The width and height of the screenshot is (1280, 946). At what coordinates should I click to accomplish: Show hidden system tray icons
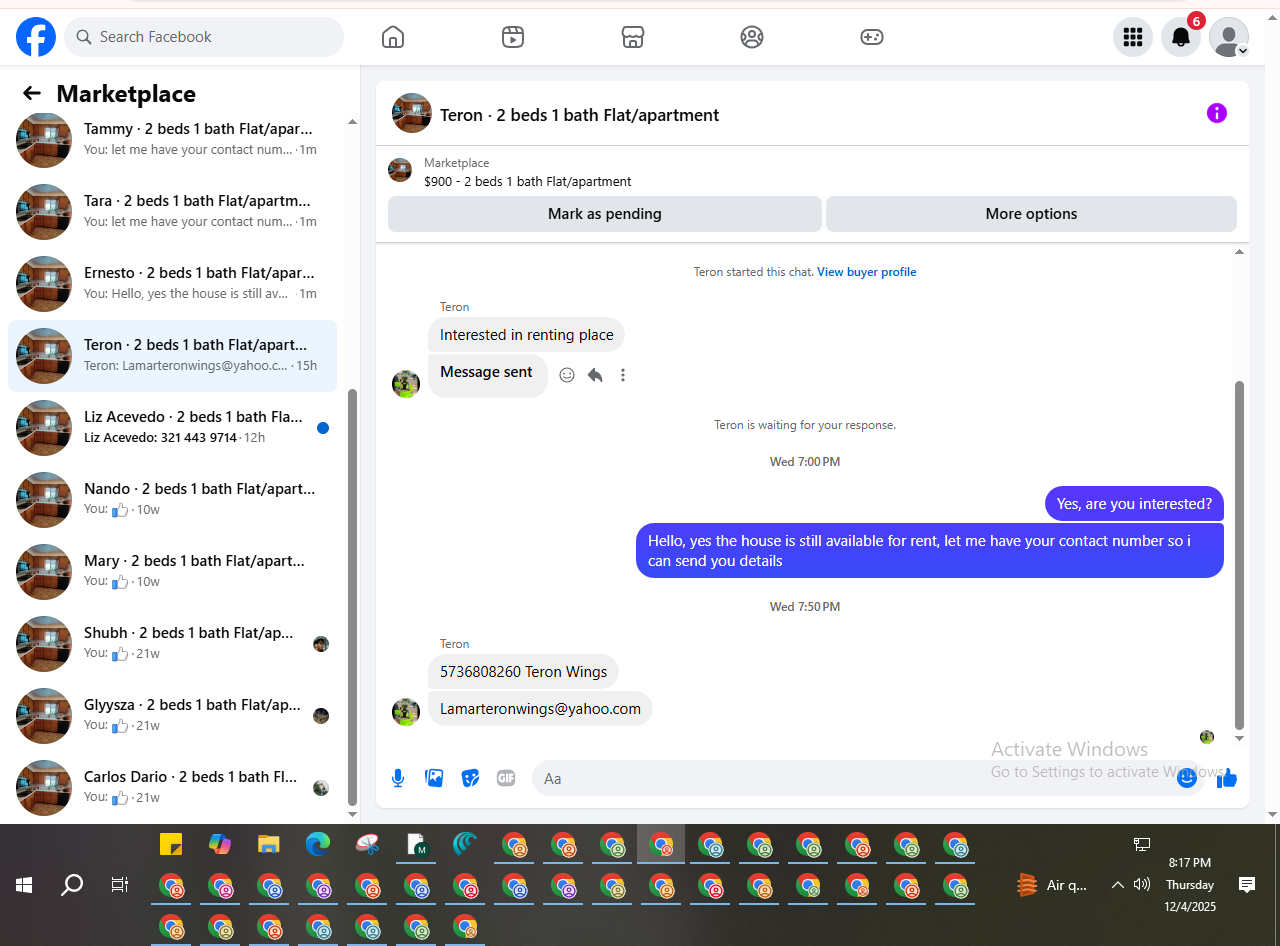[1118, 885]
